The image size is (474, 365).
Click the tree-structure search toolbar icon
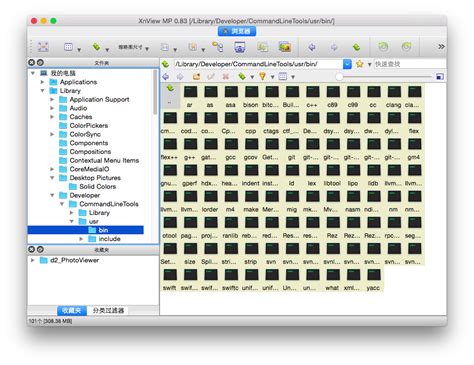(218, 47)
